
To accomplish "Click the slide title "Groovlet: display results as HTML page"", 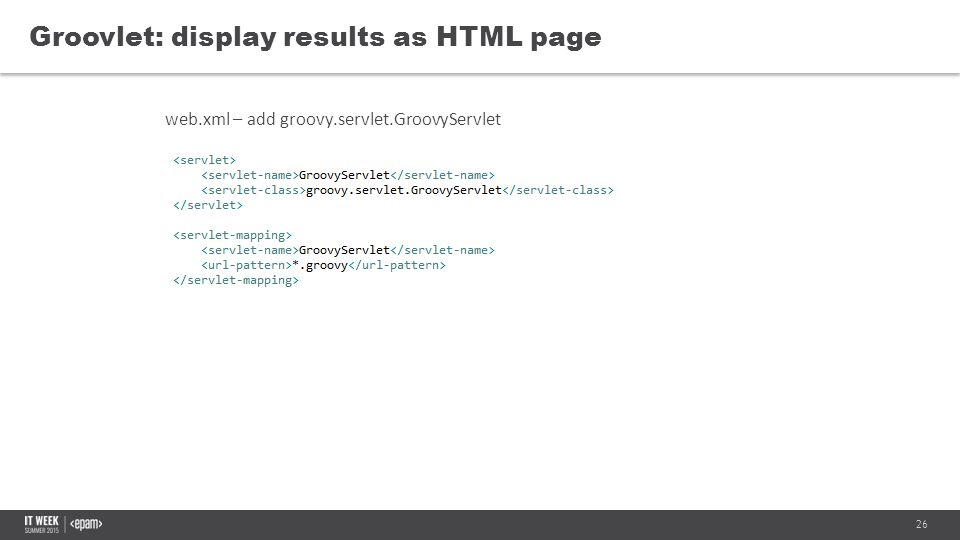I will coord(315,37).
